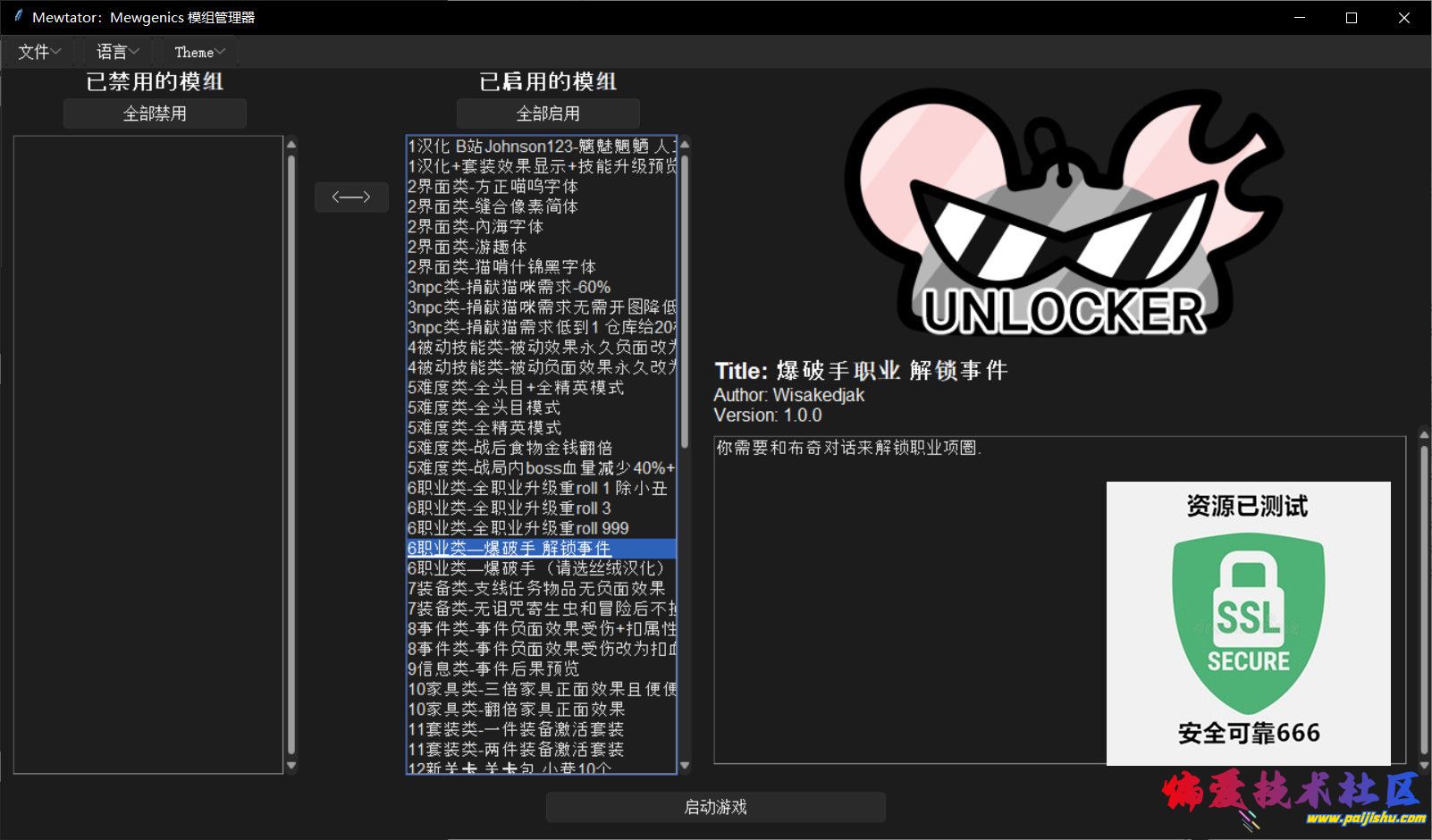The width and height of the screenshot is (1432, 840).
Task: Open the 语言 language dropdown
Action: 118,52
